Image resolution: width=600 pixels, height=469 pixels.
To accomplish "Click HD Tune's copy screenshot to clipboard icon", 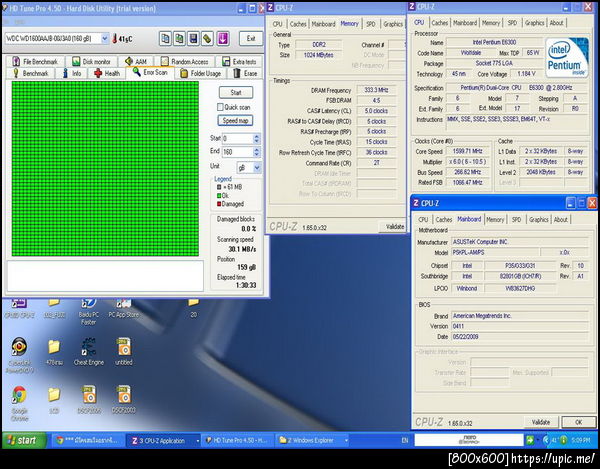I will [x=179, y=38].
